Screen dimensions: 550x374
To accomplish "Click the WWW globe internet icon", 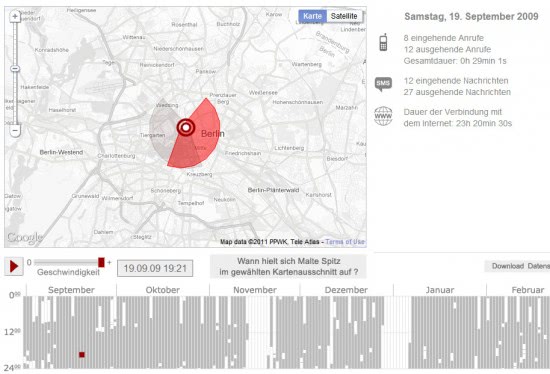I will click(x=383, y=116).
